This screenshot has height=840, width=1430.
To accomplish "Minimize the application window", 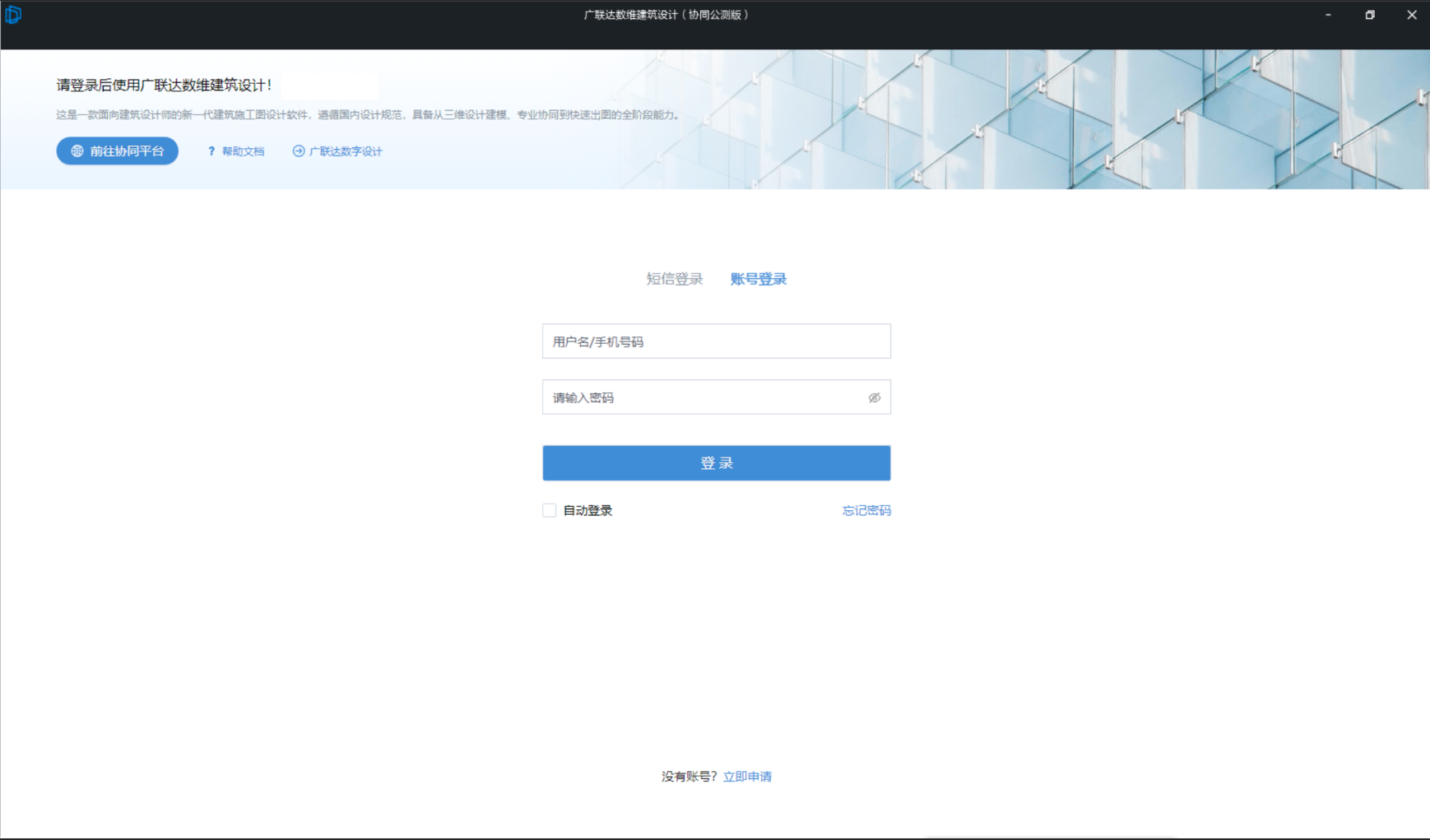I will coord(1328,15).
